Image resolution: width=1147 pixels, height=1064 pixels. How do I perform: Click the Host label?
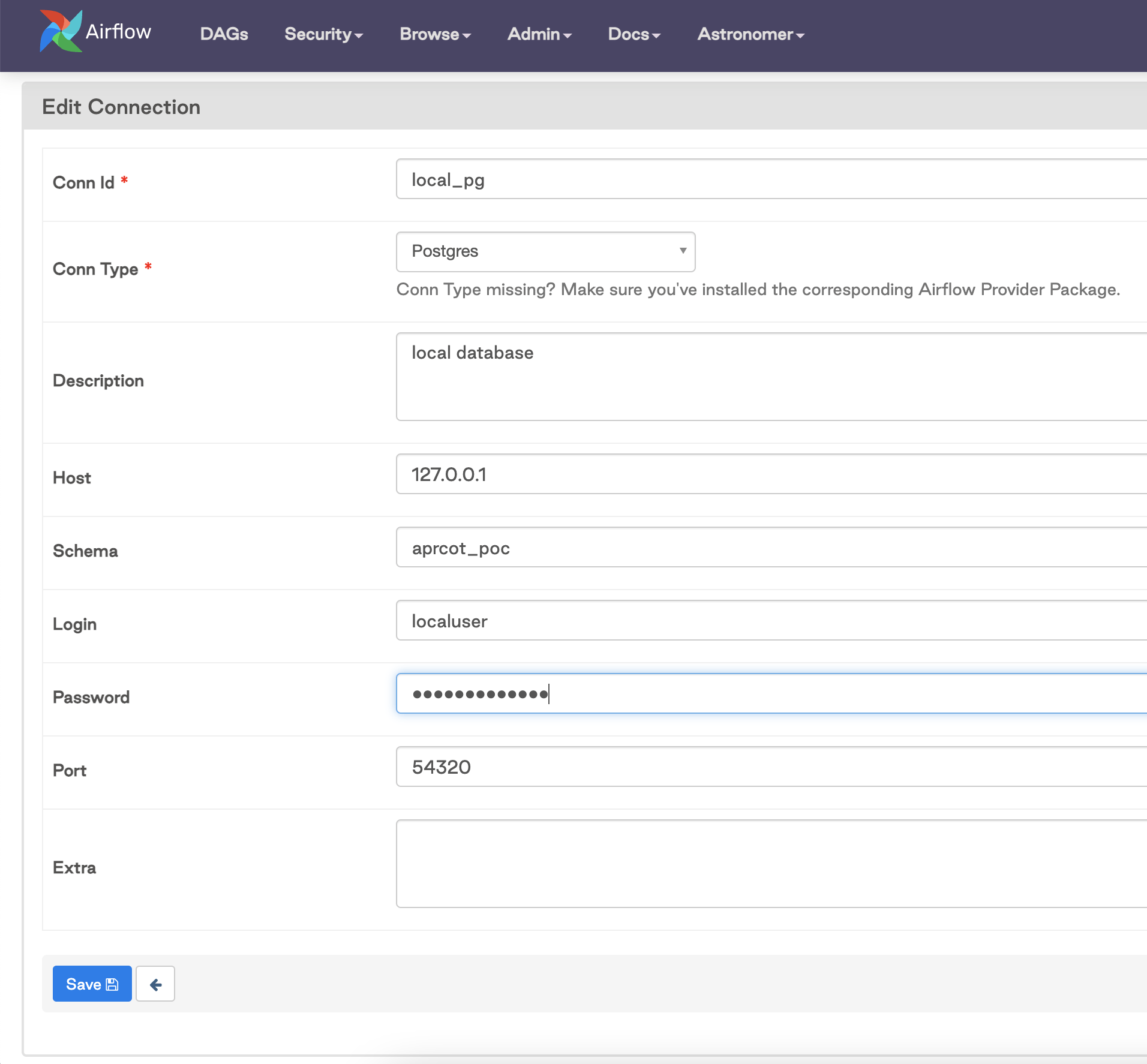72,478
